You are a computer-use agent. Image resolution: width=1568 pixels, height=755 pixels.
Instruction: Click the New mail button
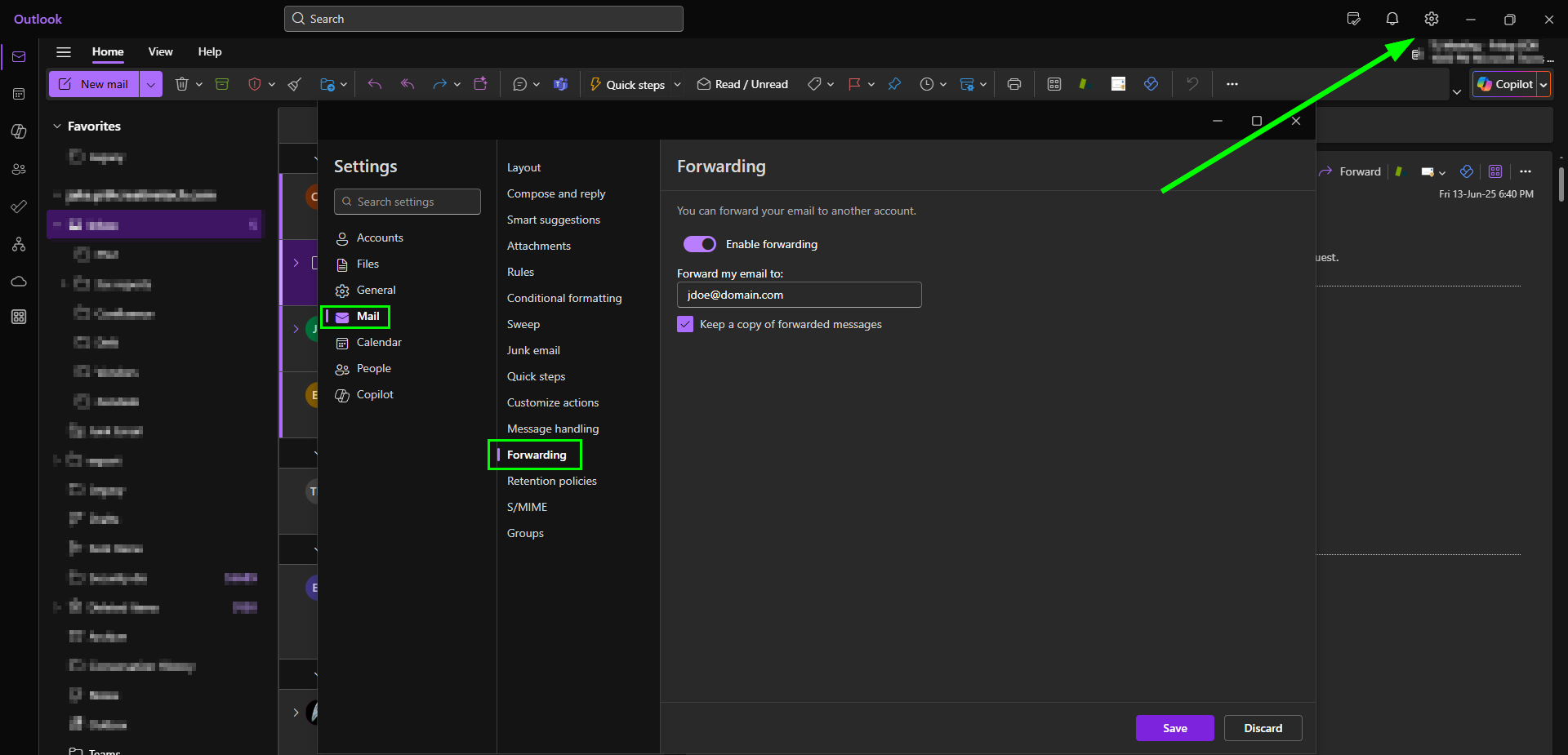(x=95, y=84)
